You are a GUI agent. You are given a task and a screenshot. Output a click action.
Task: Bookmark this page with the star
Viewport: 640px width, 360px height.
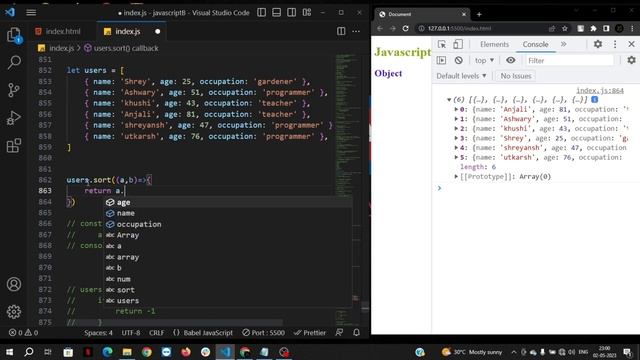(x=565, y=28)
